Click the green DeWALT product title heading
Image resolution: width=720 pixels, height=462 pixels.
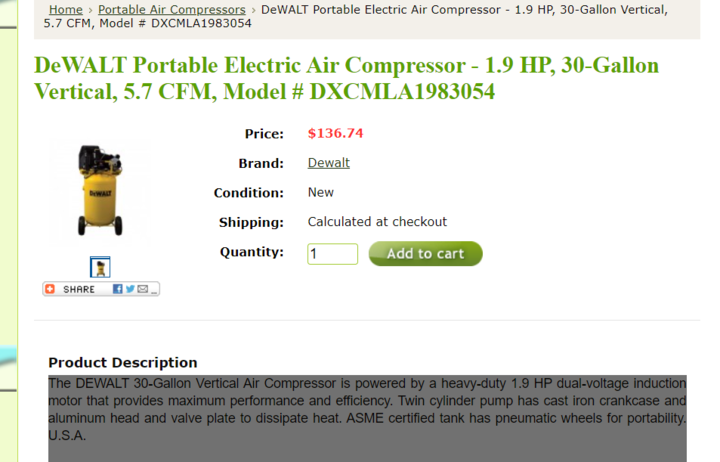click(347, 78)
